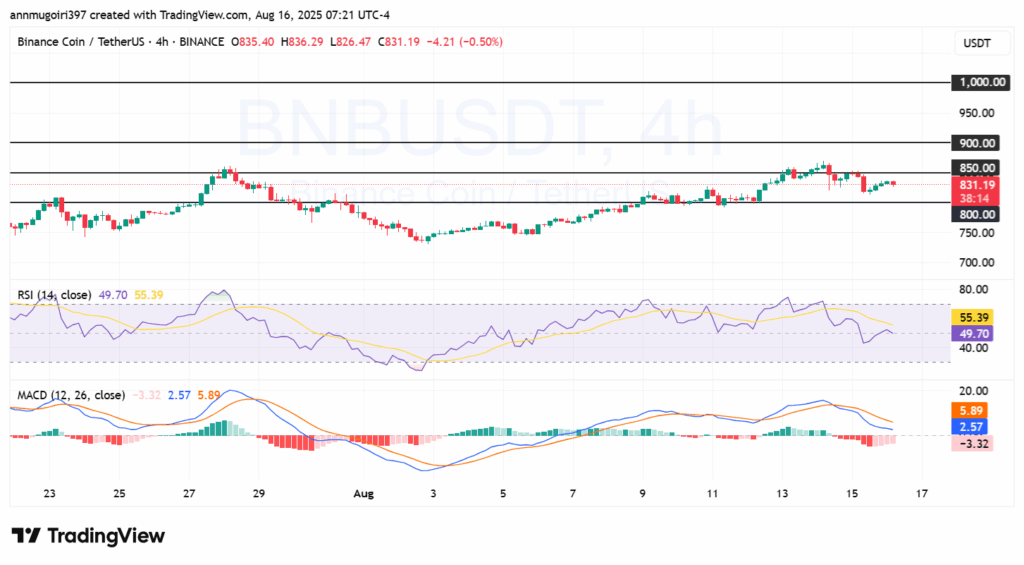Screen dimensions: 1024x565
Task: Click the close price C831.19
Action: coord(398,42)
